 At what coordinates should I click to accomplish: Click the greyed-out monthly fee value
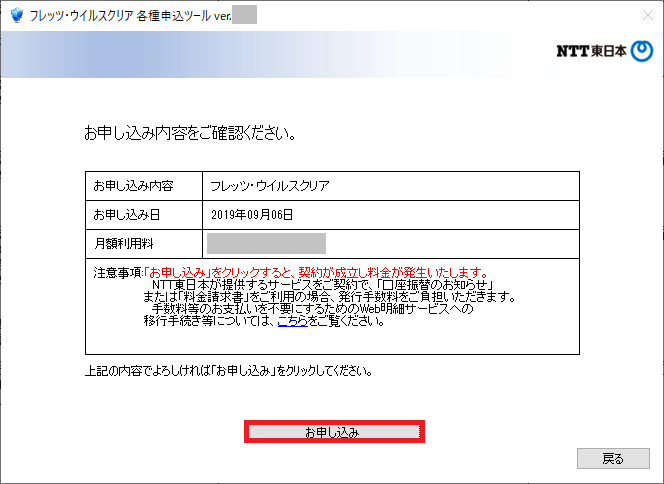pos(266,243)
